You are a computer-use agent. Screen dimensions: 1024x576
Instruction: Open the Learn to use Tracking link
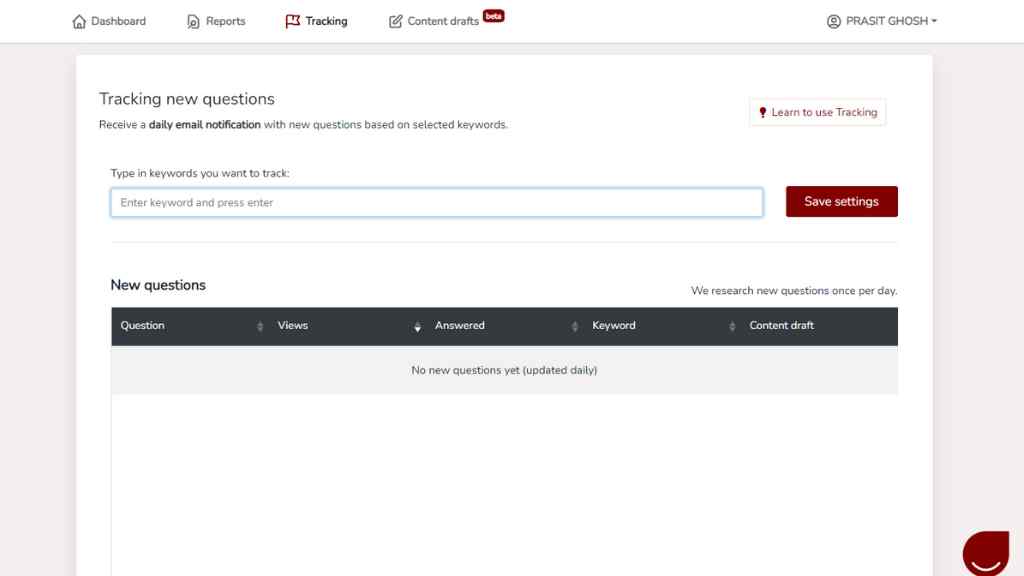point(818,112)
